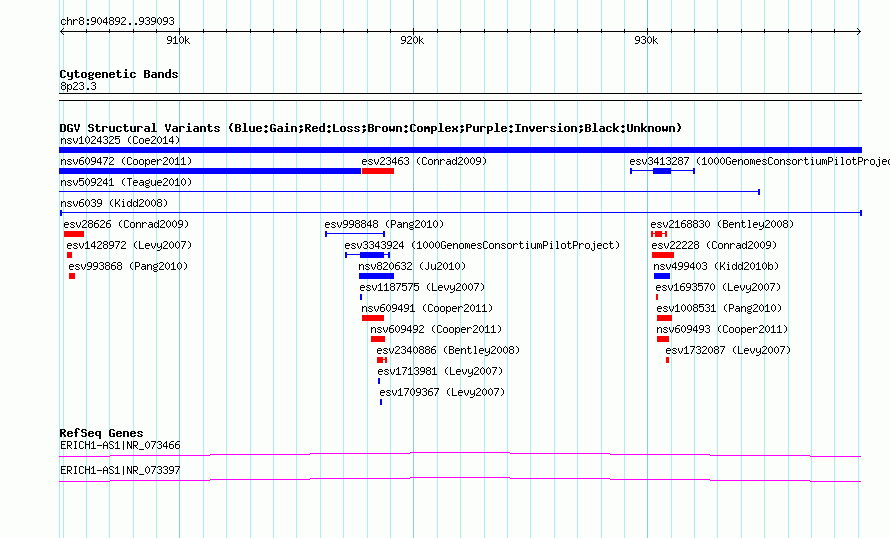
Task: Select the esv22228 (Conrad2009) red bar
Action: [x=663, y=255]
